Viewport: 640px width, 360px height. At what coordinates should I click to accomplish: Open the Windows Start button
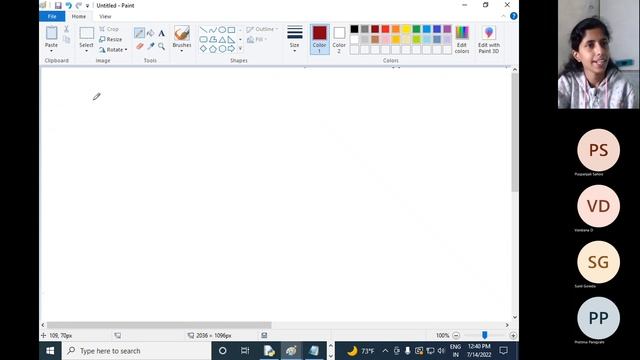[x=50, y=351]
